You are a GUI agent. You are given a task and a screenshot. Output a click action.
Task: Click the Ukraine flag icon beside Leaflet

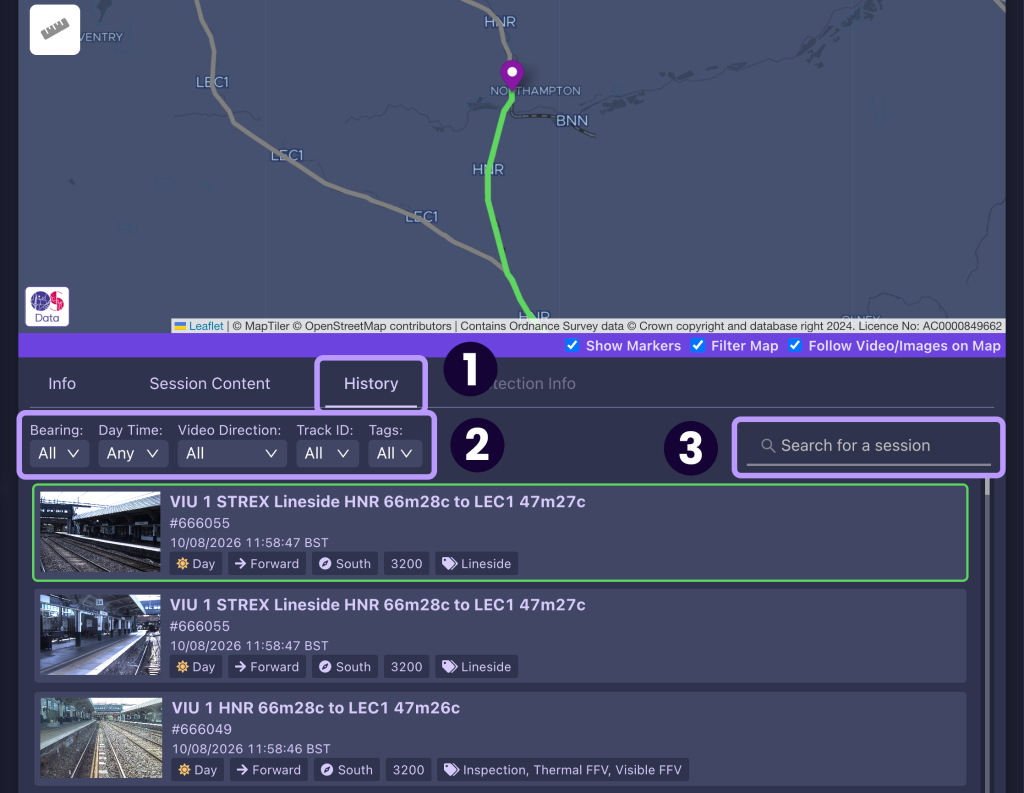tap(180, 326)
